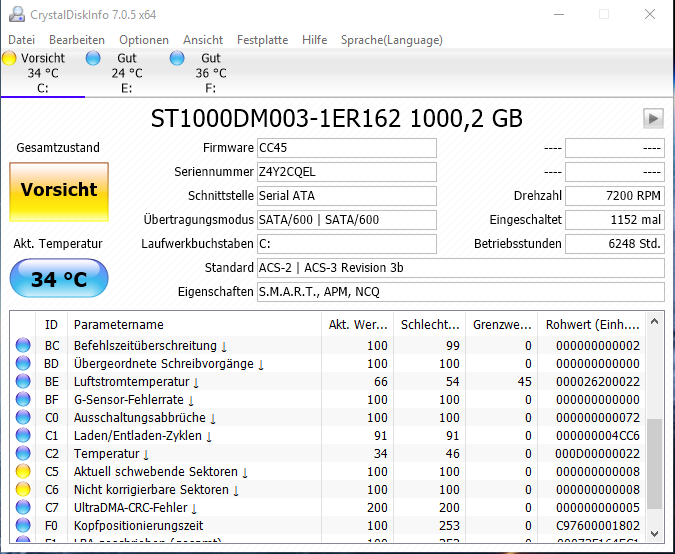This screenshot has height=554, width=675.
Task: Select the C: drive tab
Action: 43,73
